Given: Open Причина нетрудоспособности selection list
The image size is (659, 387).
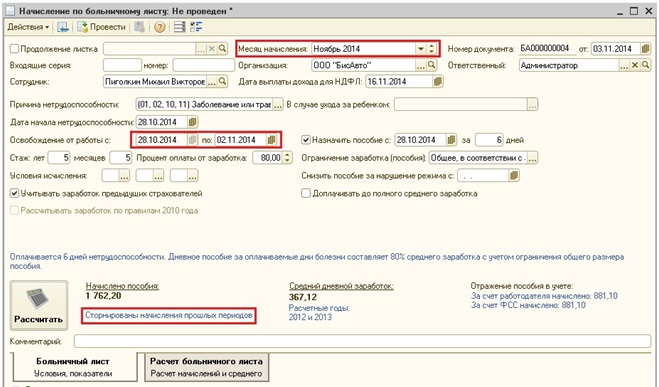Looking at the screenshot, I should pos(278,105).
